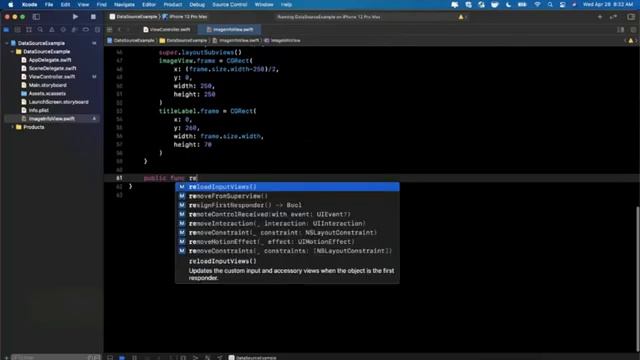Screen dimensions: 640x360
Task: Add editor on right icon
Action: [633, 29]
